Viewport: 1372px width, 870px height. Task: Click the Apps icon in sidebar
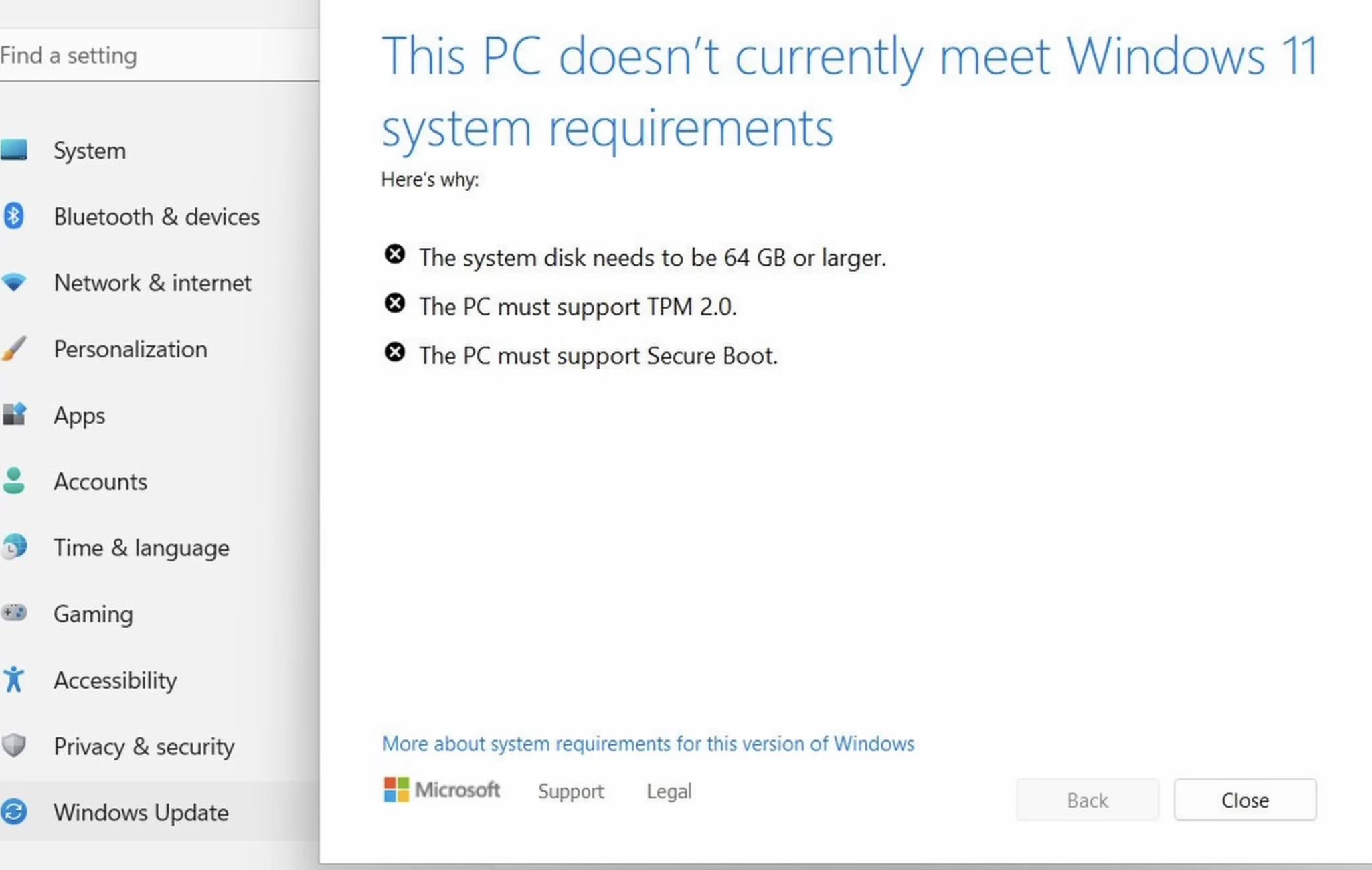[x=14, y=415]
